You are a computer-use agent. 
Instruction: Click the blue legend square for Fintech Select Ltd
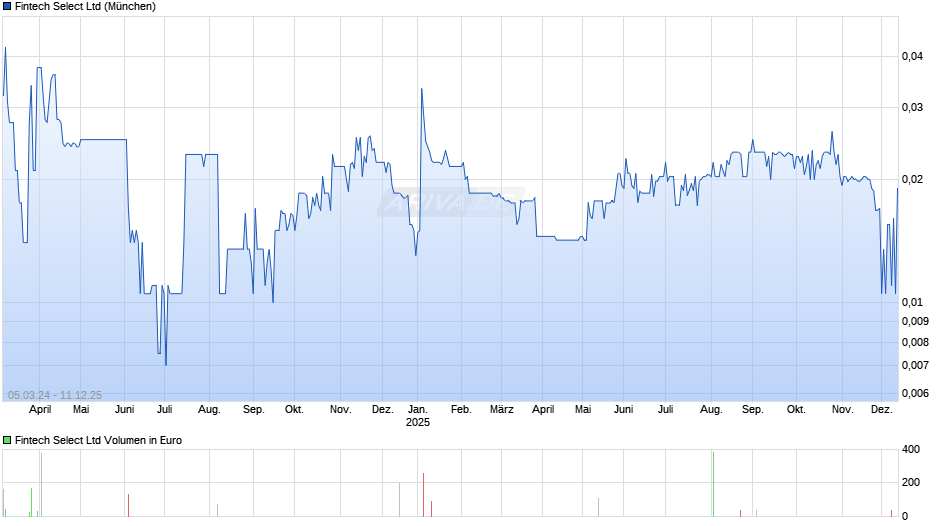click(x=7, y=7)
